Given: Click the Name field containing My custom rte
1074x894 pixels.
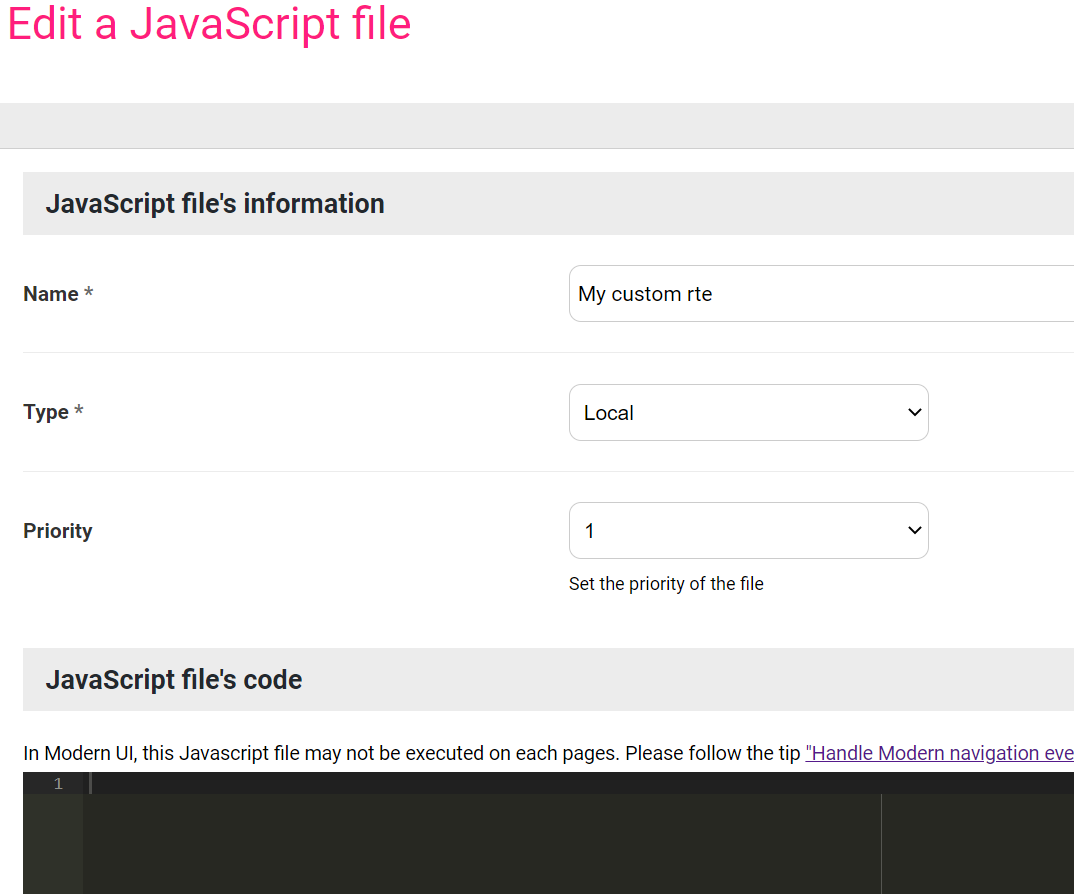Looking at the screenshot, I should coord(821,293).
